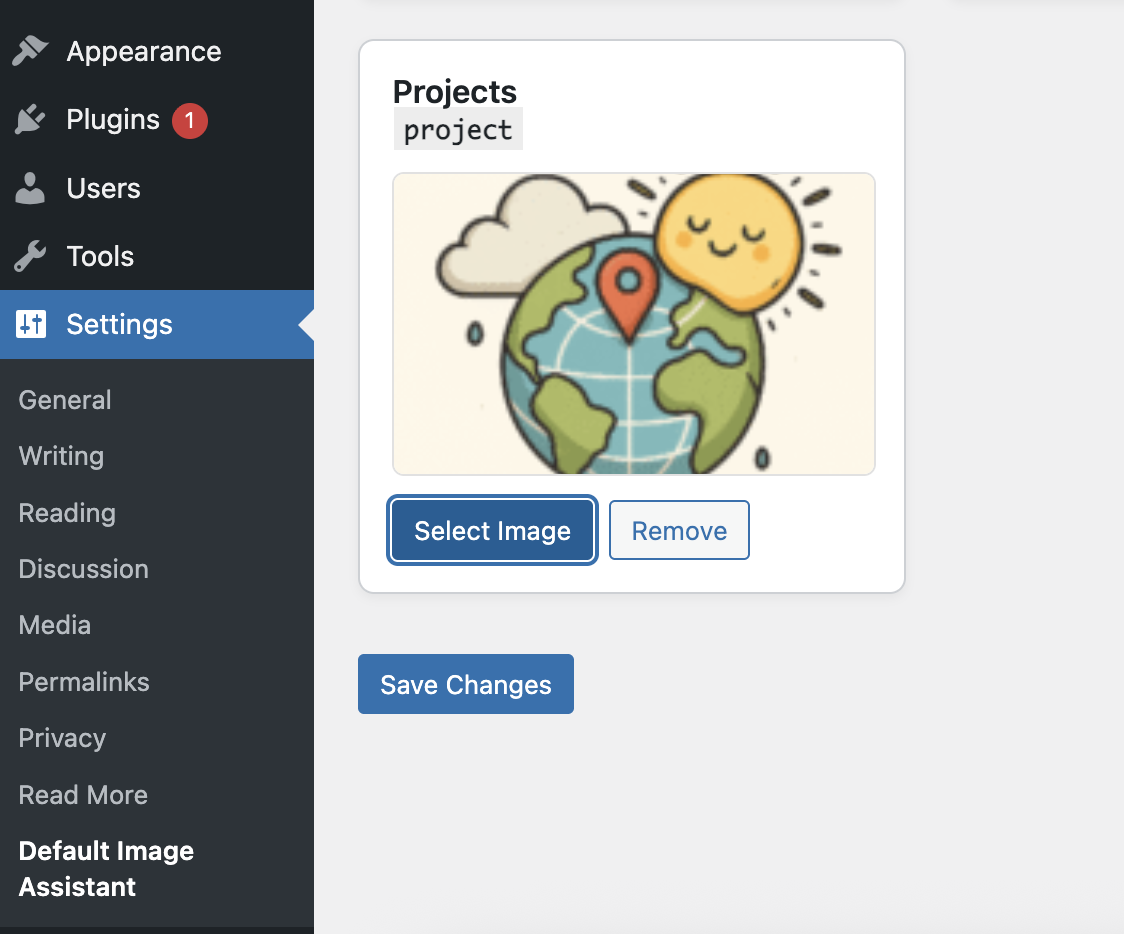Remove the current default project image
Viewport: 1124px width, 934px height.
(679, 530)
